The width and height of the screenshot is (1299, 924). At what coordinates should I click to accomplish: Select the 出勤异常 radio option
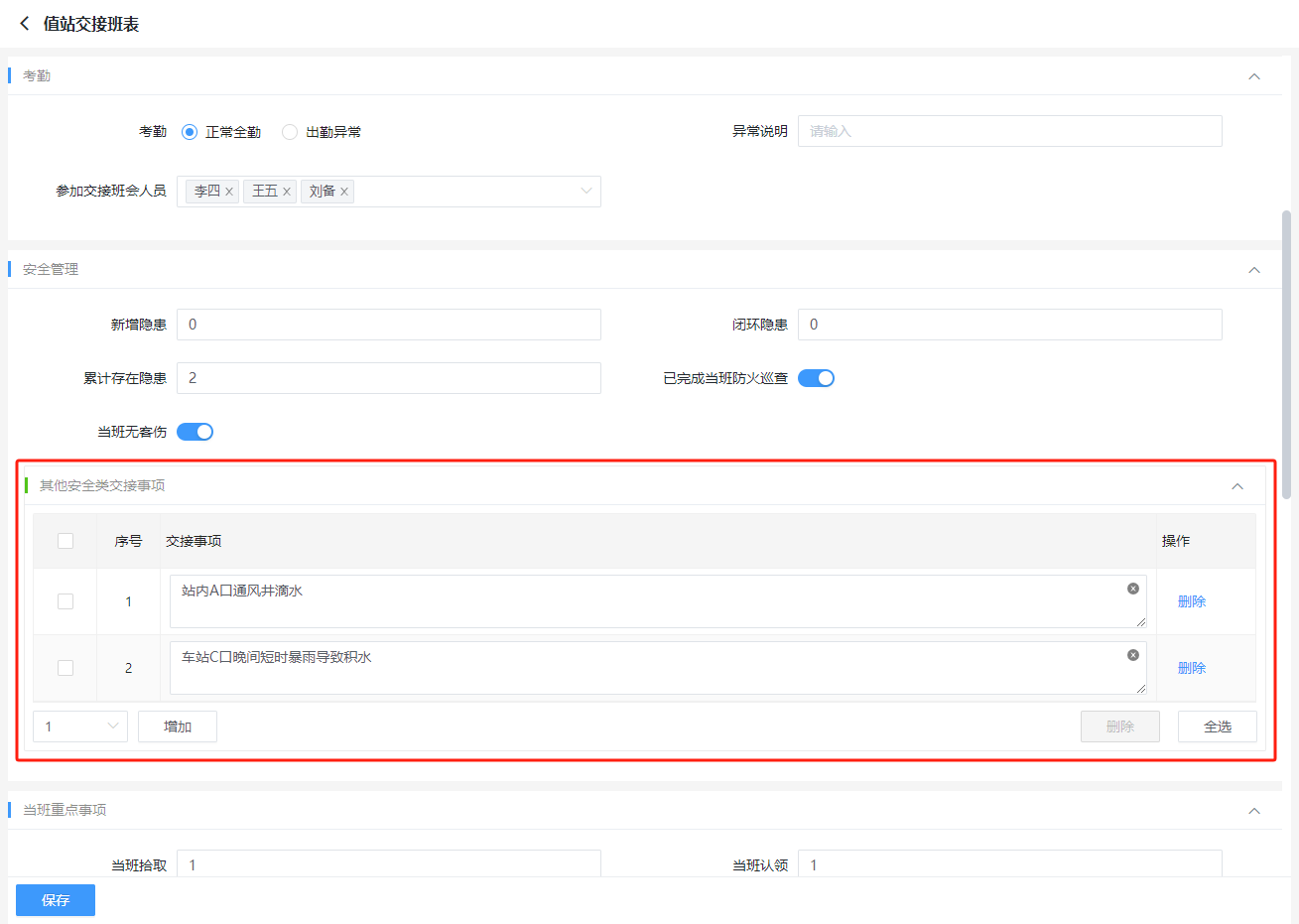tap(290, 132)
